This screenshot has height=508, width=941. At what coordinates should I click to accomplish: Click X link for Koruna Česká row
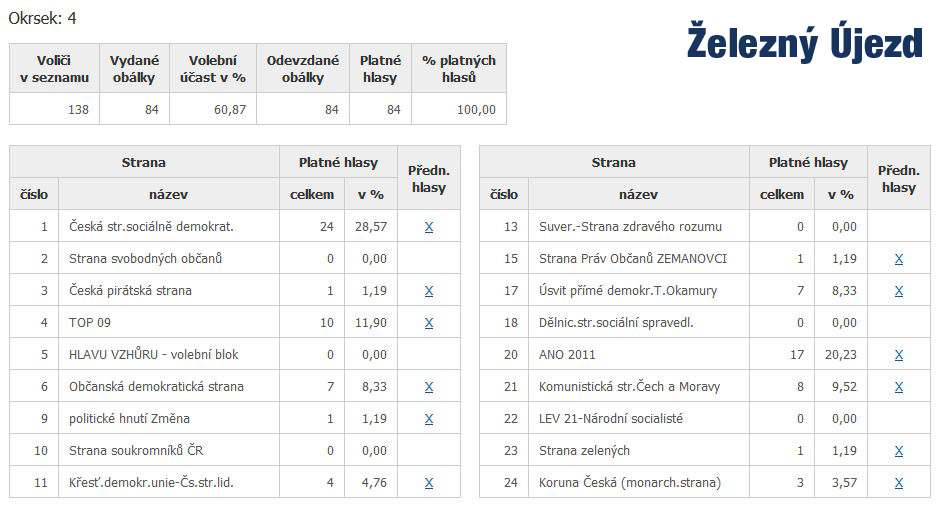click(x=898, y=483)
